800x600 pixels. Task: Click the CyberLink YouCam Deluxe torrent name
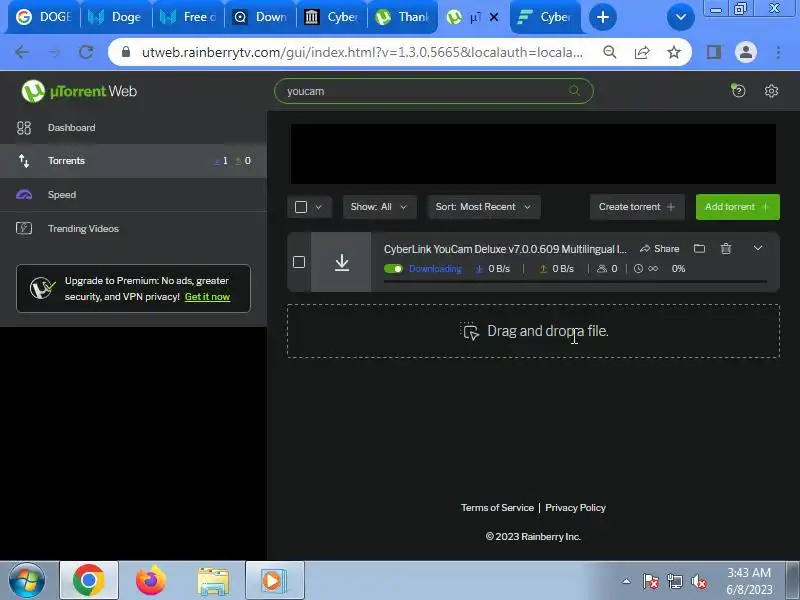(x=505, y=249)
